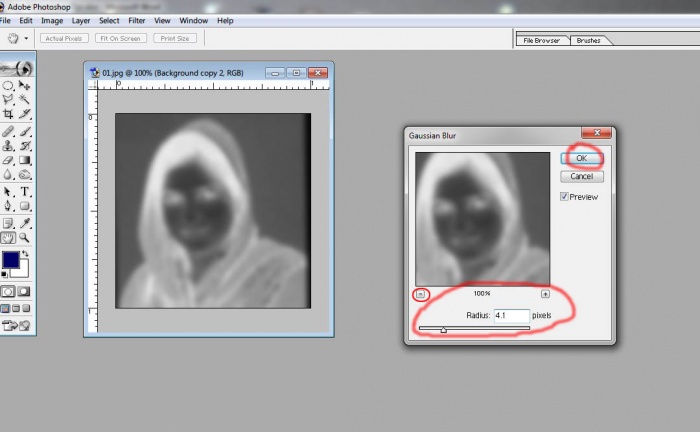Viewport: 700px width, 432px height.
Task: Click the Radius slider handle
Action: 443,329
